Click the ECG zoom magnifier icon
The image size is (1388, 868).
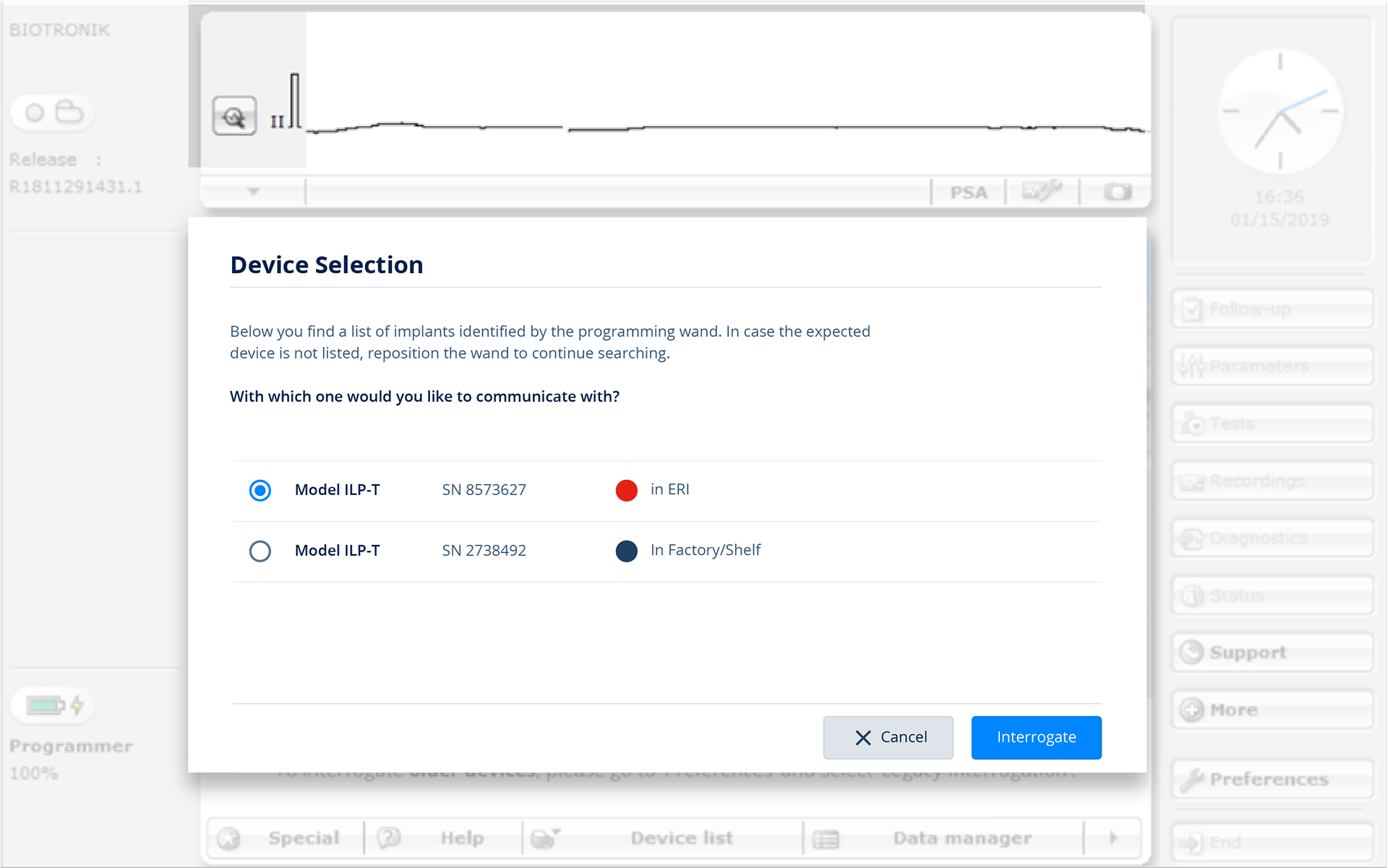click(x=234, y=116)
